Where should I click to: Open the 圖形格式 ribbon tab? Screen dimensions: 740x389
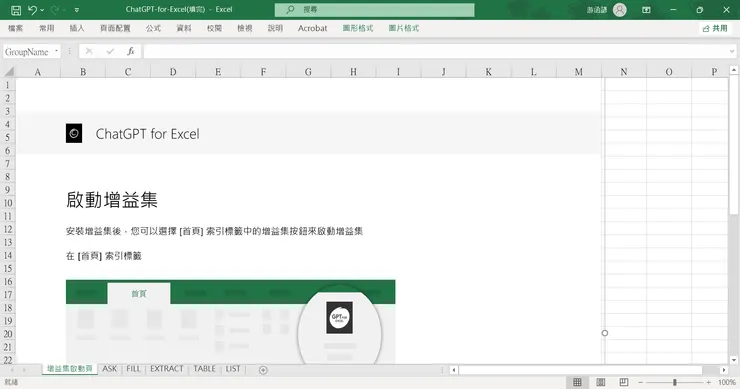[358, 28]
